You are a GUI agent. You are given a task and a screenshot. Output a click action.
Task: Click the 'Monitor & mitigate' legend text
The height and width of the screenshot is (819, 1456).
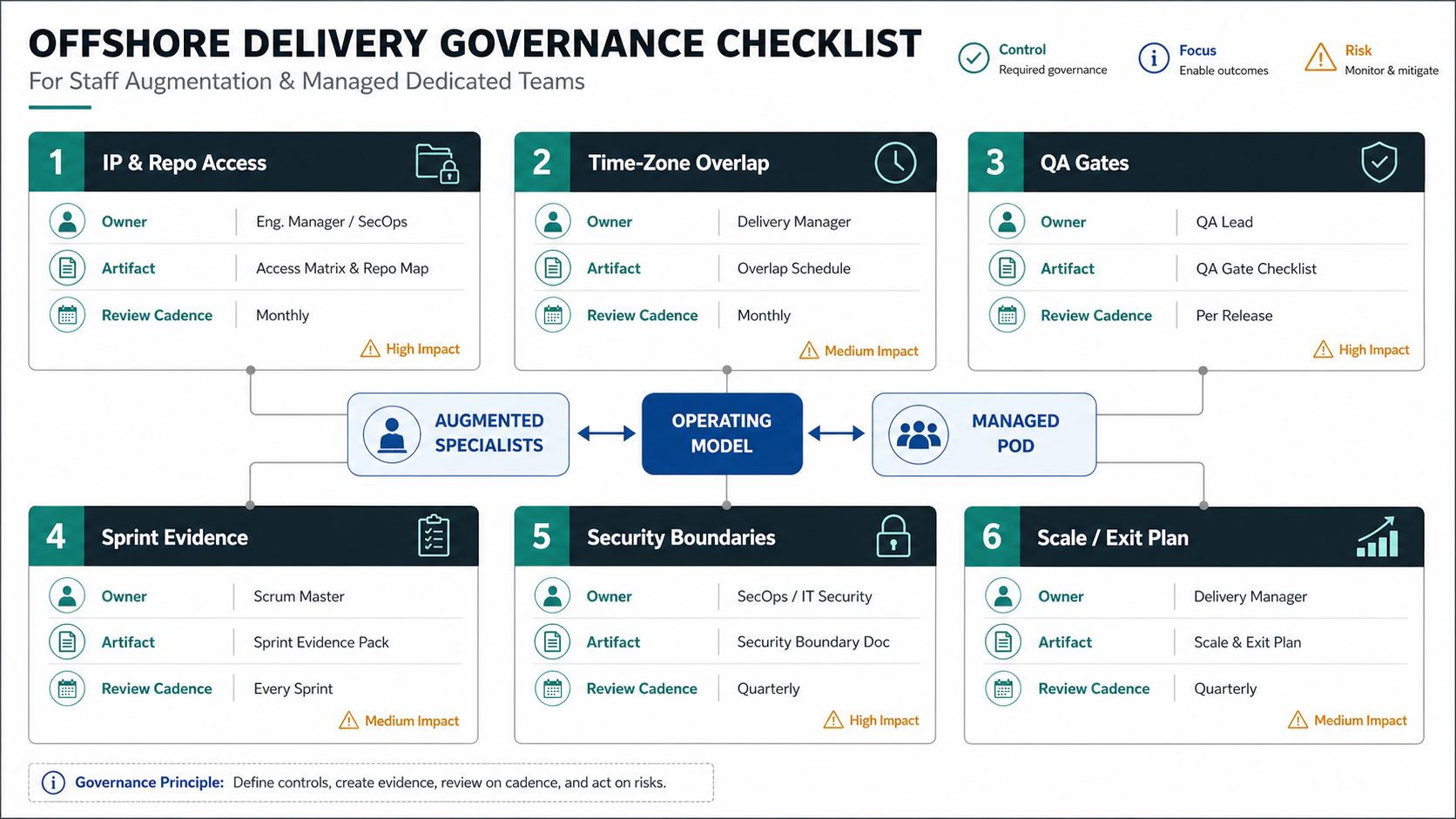pos(1392,70)
